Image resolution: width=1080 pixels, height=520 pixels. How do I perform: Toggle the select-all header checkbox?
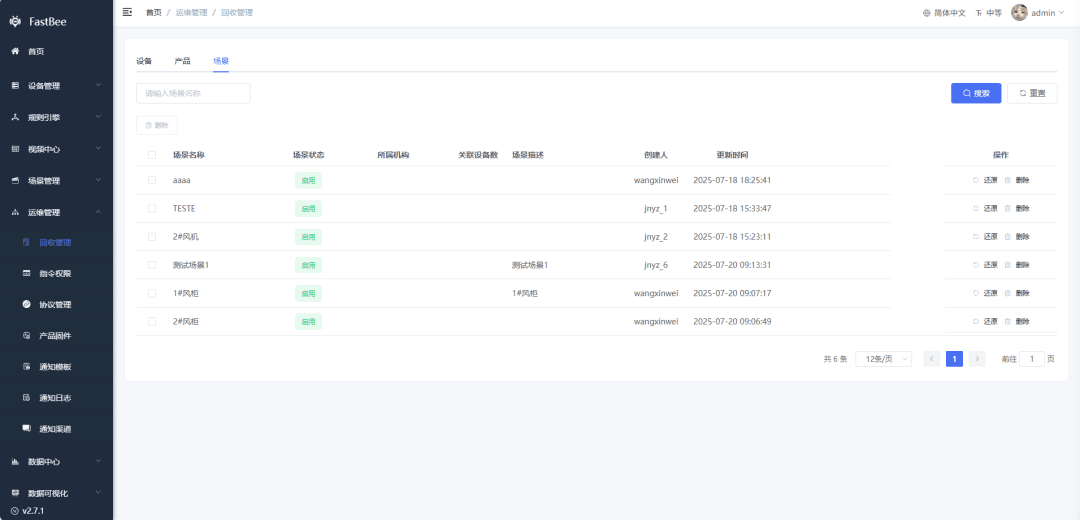click(152, 155)
